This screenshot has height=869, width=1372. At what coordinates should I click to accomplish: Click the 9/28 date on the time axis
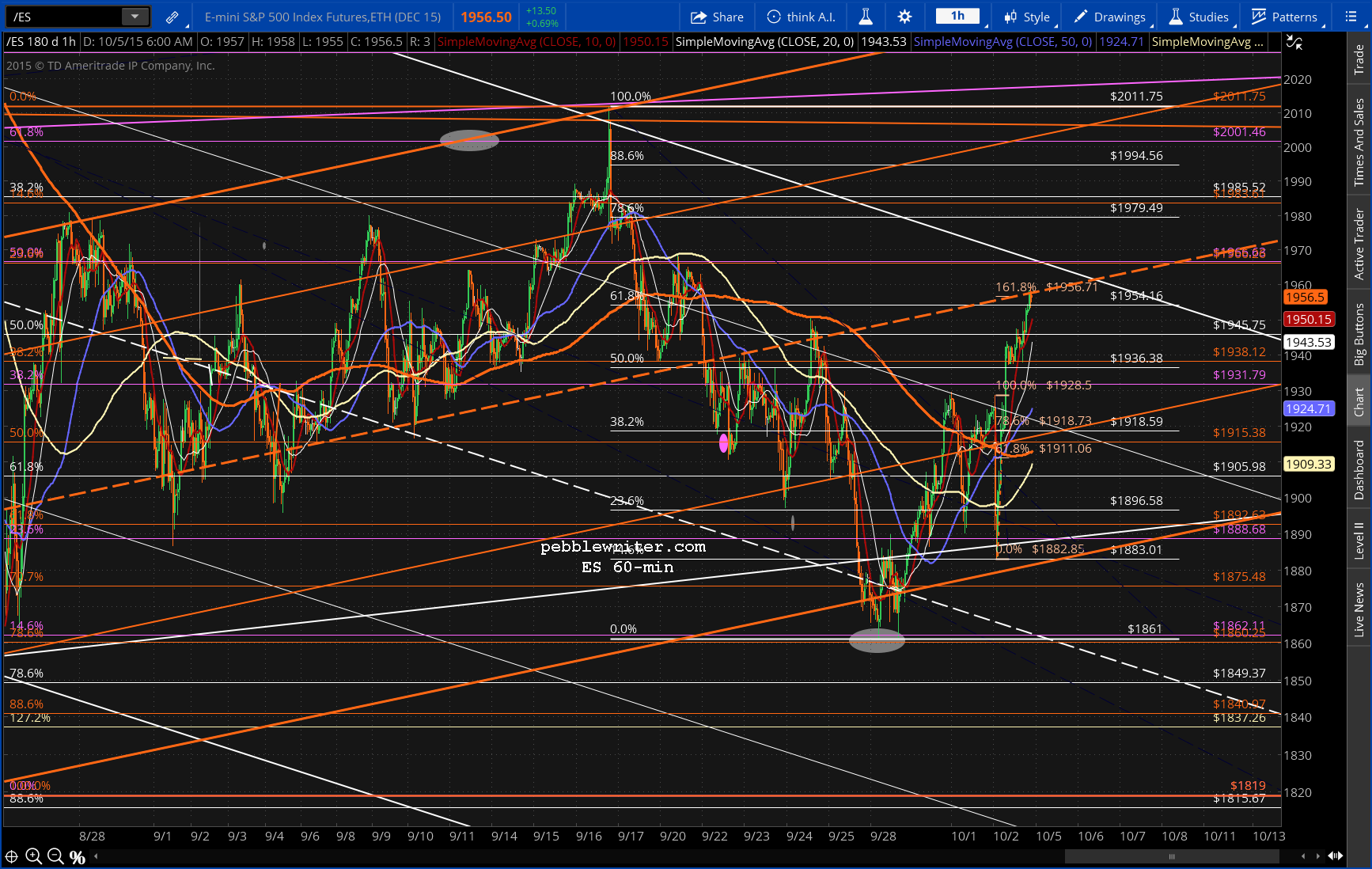[x=883, y=837]
